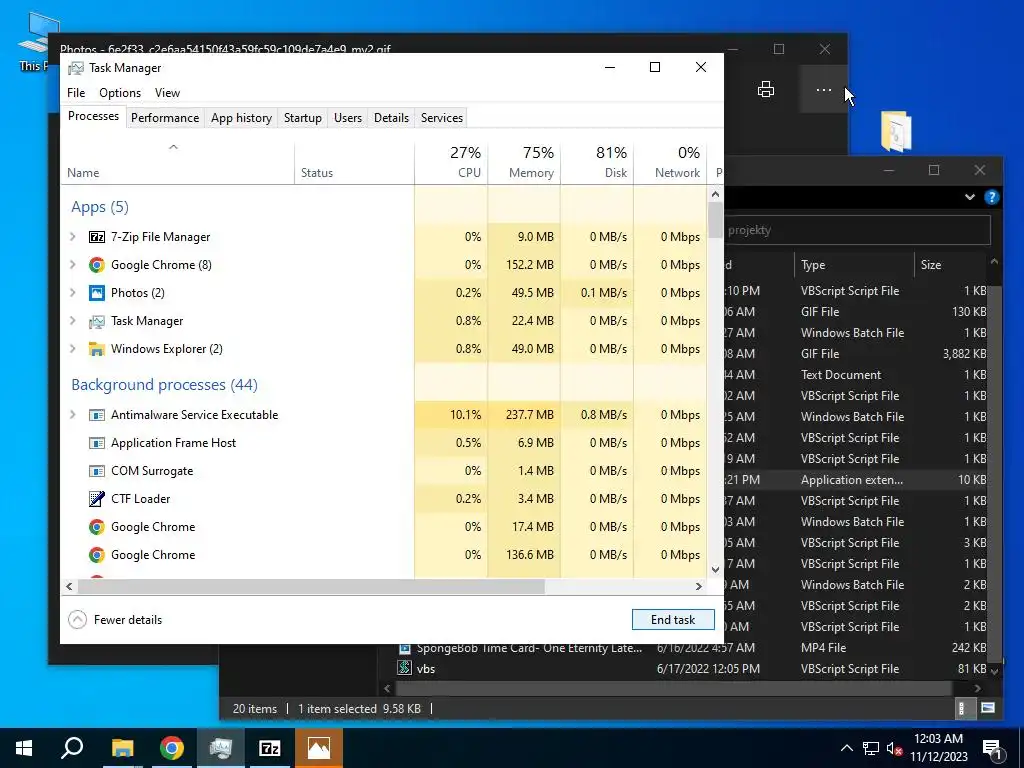Click the vbs script file icon
Viewport: 1024px width, 768px height.
coord(405,668)
